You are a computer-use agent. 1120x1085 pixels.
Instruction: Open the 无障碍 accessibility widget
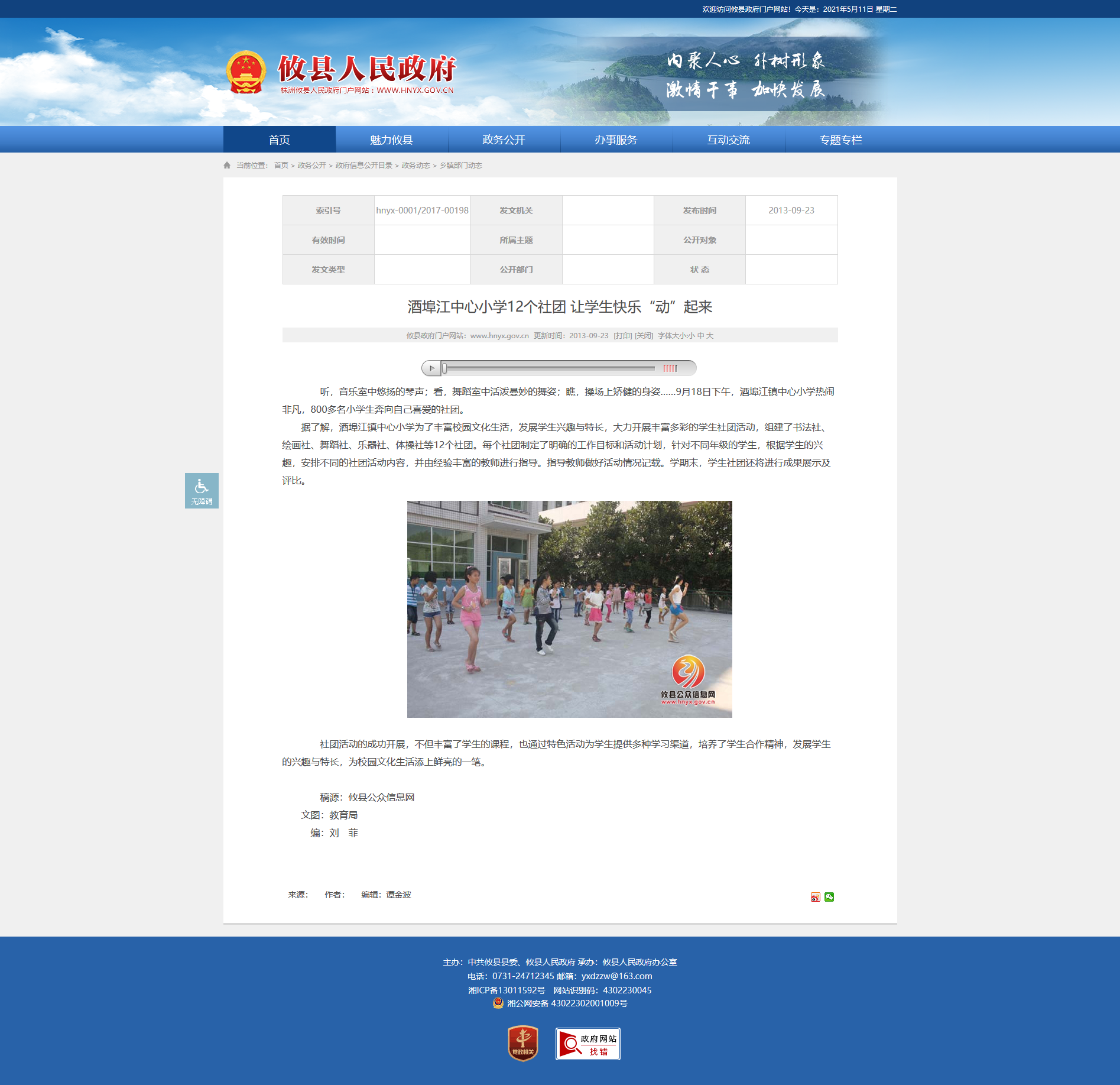tap(202, 490)
